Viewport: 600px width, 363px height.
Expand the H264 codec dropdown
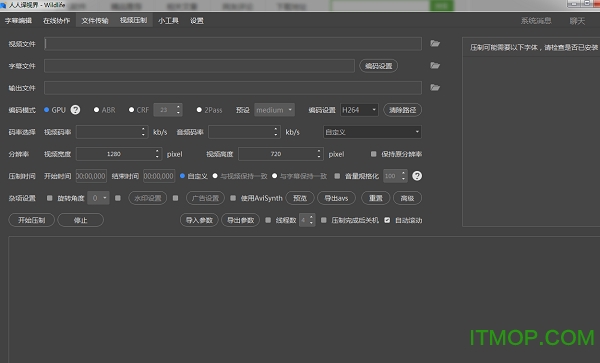[x=359, y=110]
